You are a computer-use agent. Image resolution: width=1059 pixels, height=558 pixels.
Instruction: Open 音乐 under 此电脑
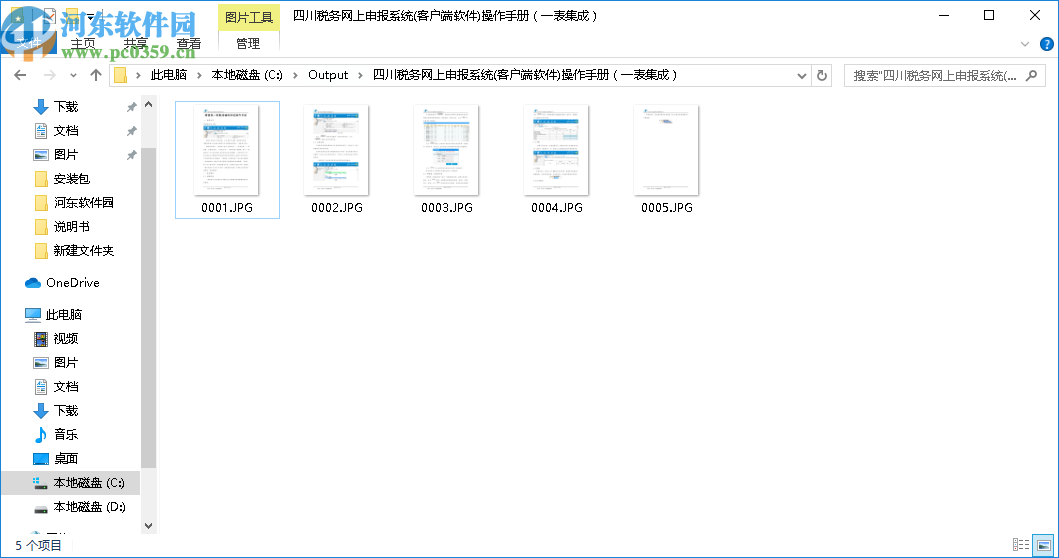pos(66,434)
